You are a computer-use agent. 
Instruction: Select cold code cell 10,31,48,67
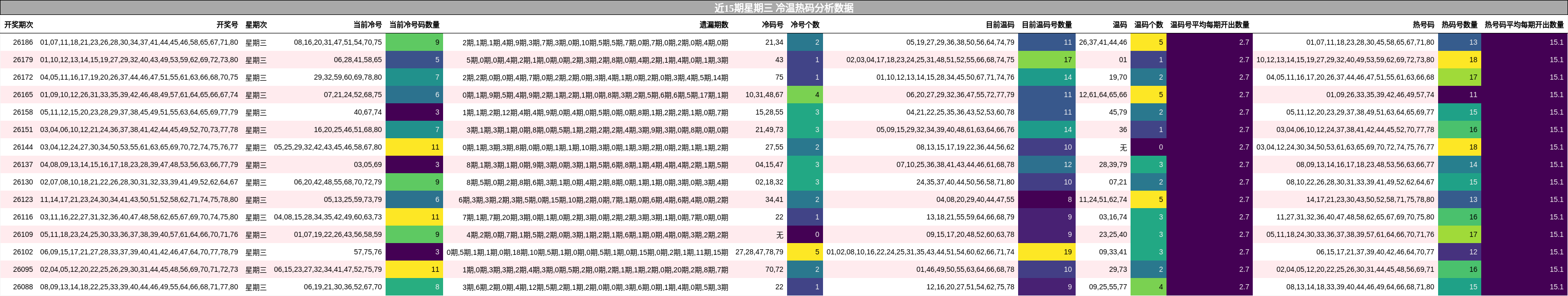(764, 95)
